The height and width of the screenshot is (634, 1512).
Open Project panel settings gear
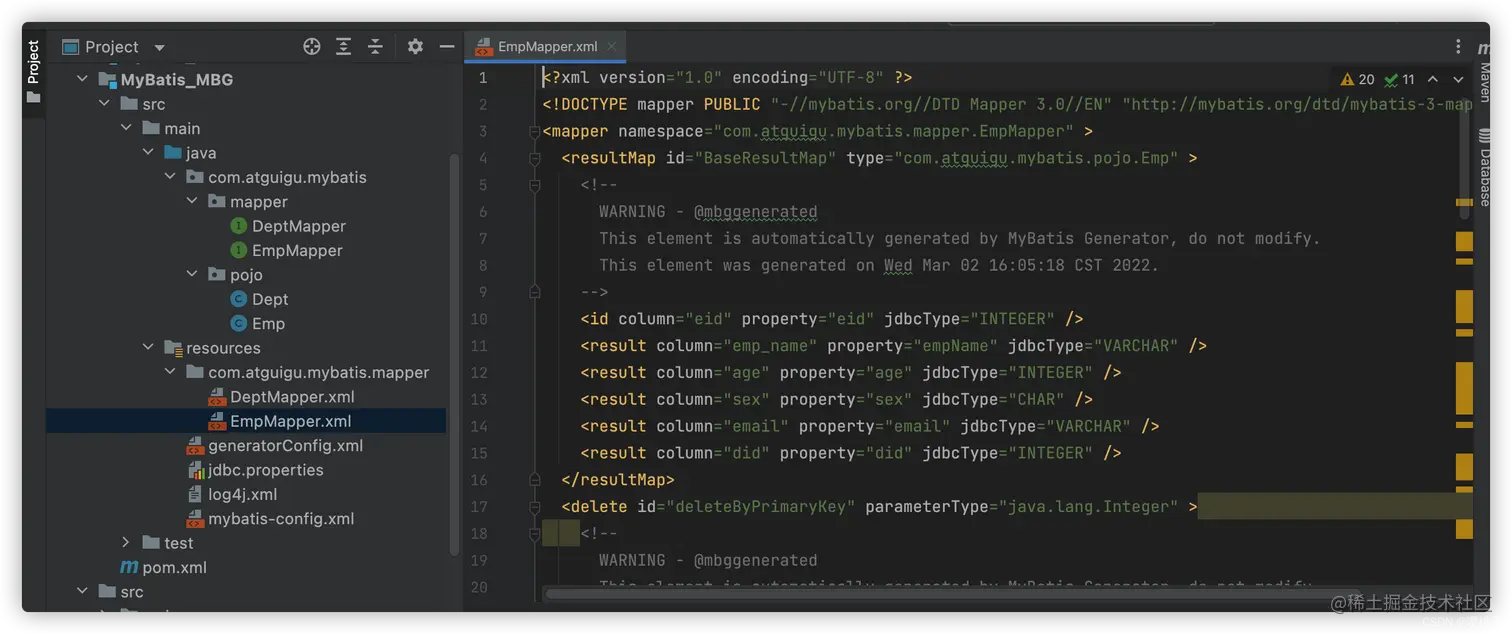[416, 47]
